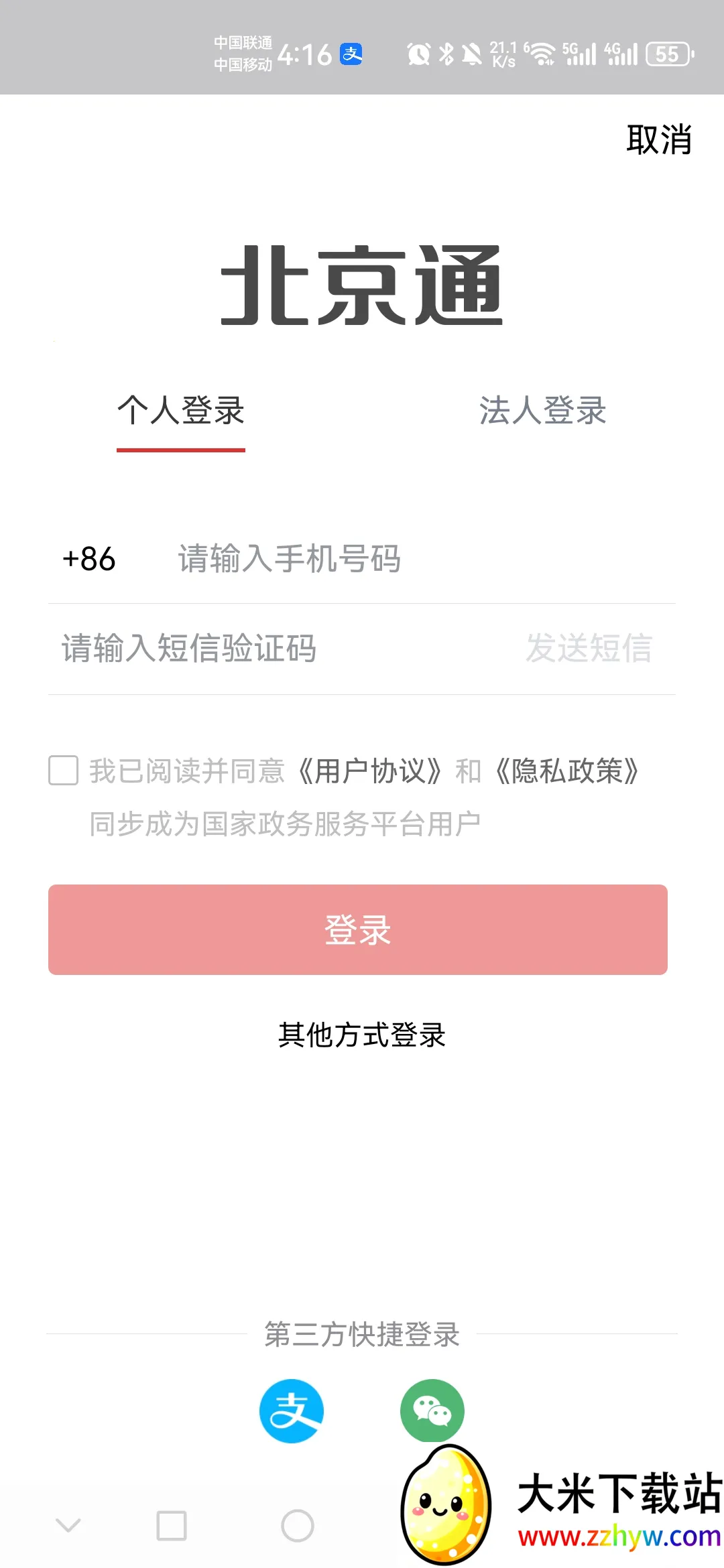Tap the battery level indicator
The image size is (724, 1568).
click(669, 54)
